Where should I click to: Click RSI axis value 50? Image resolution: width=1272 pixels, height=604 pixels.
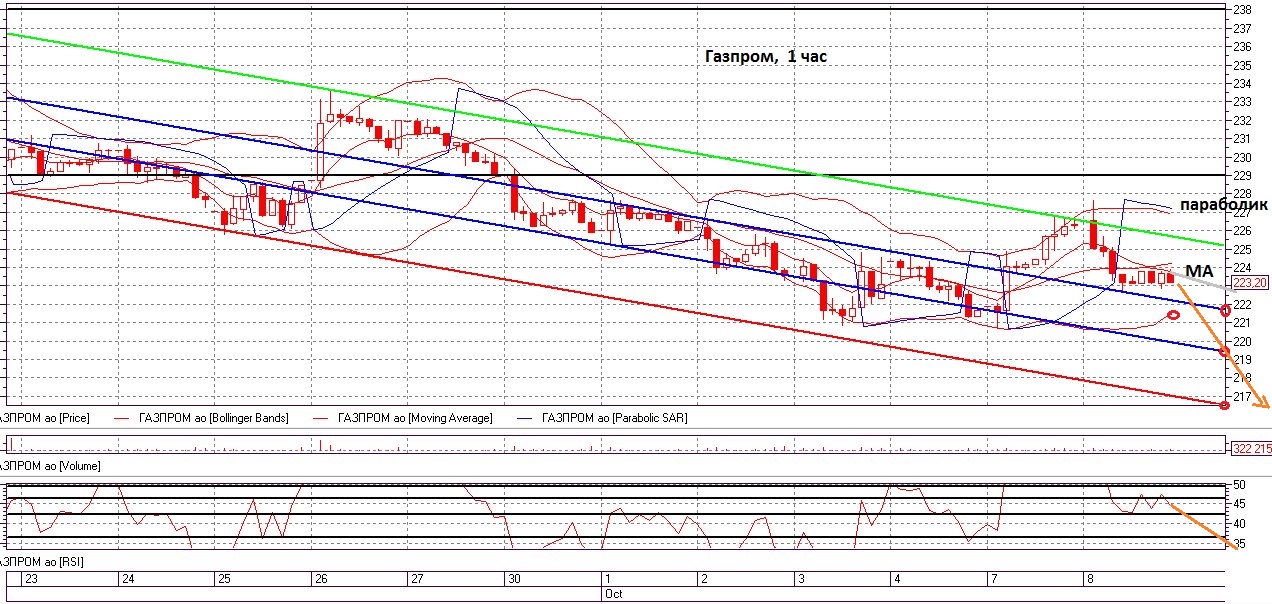[1240, 485]
